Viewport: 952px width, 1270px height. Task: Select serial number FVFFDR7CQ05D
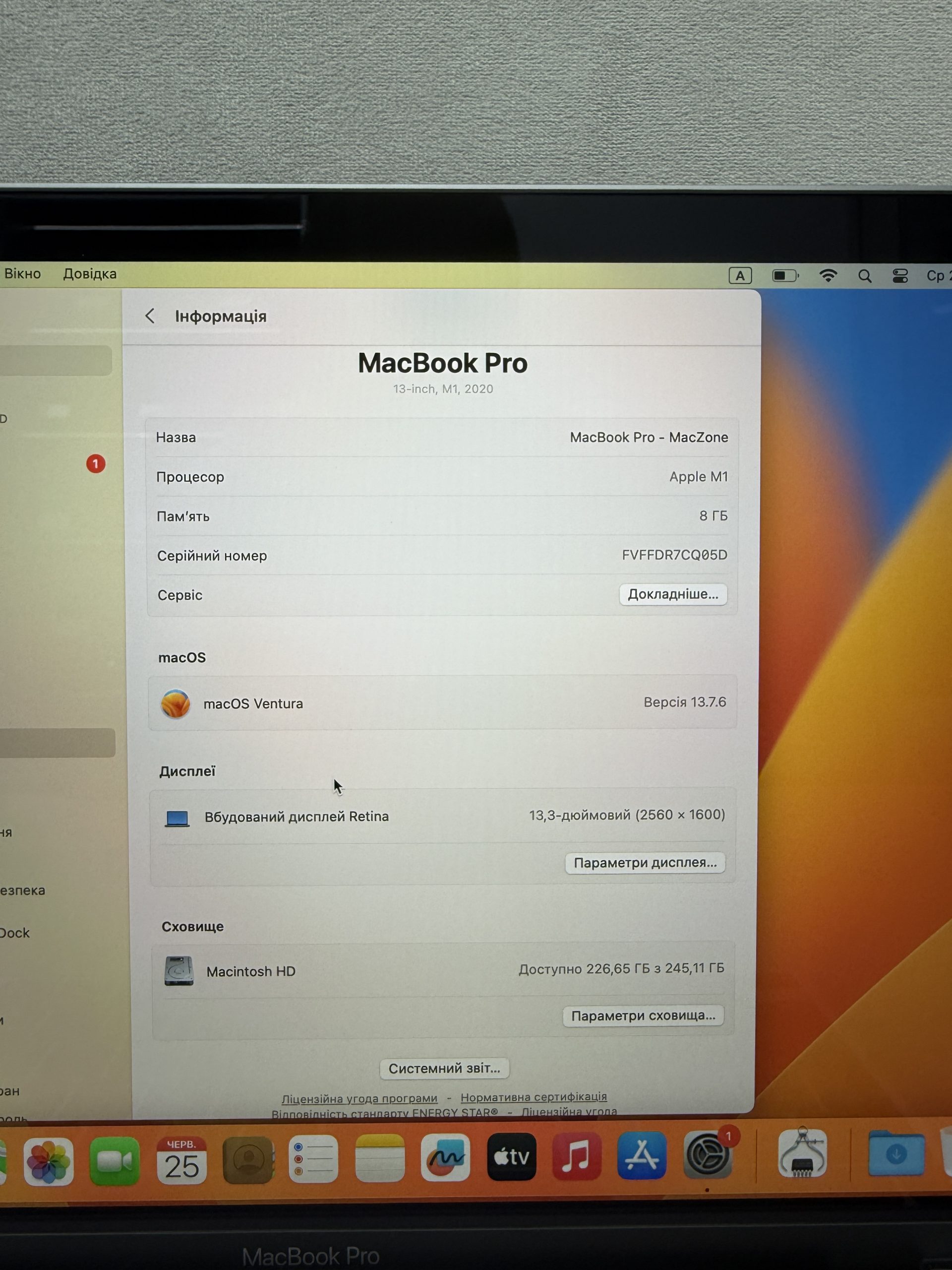pos(675,555)
